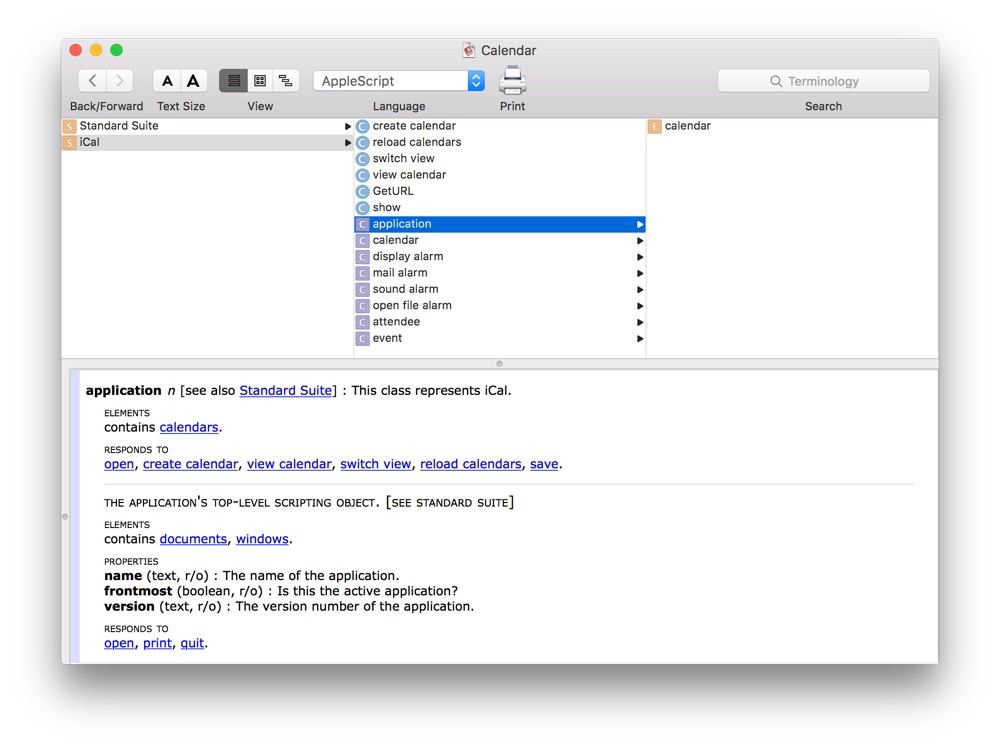
Task: Select the Standard Suite in the suite list
Action: [x=207, y=126]
